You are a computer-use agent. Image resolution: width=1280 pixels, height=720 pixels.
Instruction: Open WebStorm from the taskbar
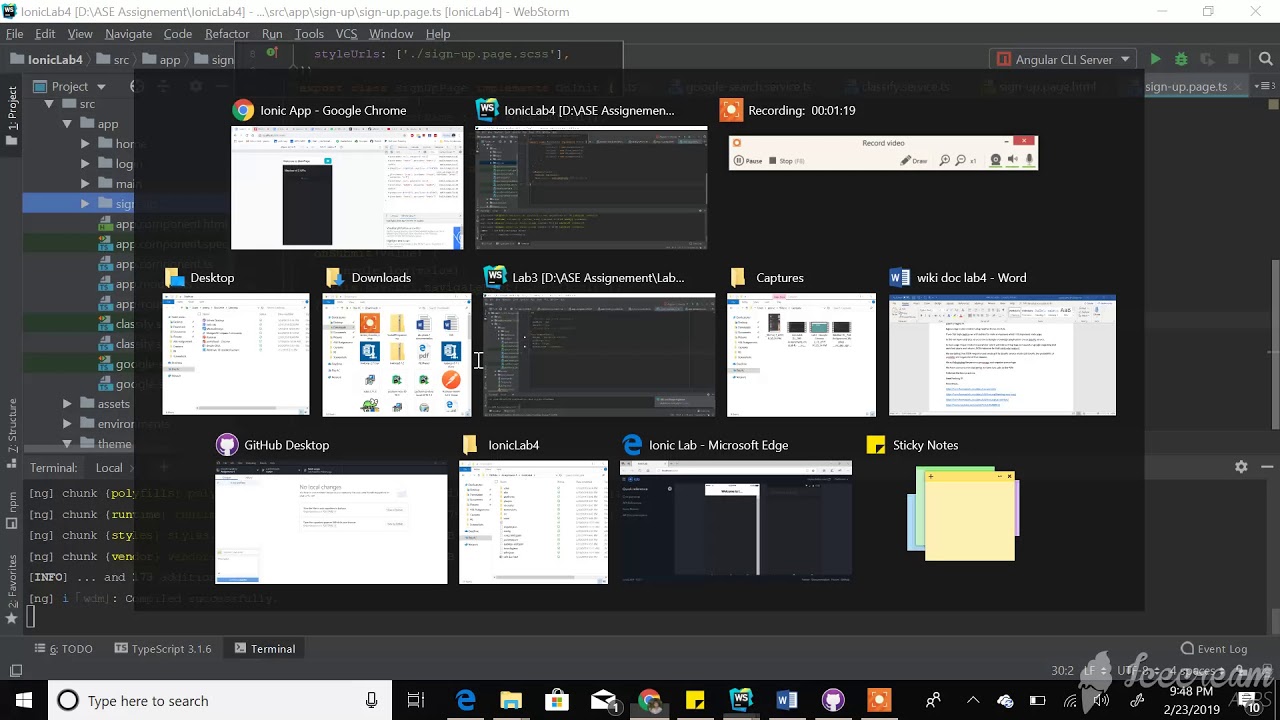741,701
